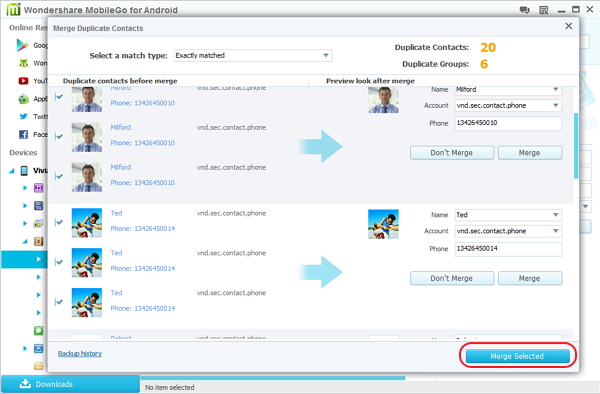
Task: Click the 'No item selected' status text
Action: (x=170, y=387)
